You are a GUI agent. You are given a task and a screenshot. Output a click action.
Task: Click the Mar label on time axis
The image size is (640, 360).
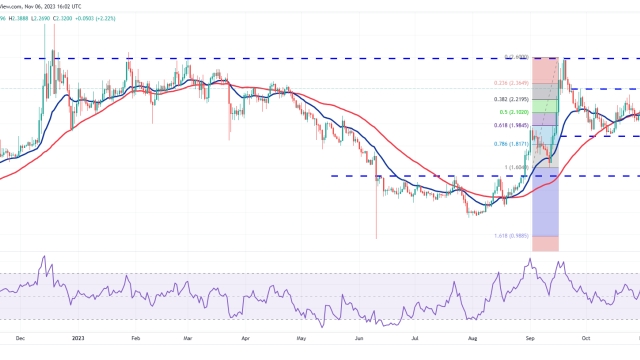[188, 338]
